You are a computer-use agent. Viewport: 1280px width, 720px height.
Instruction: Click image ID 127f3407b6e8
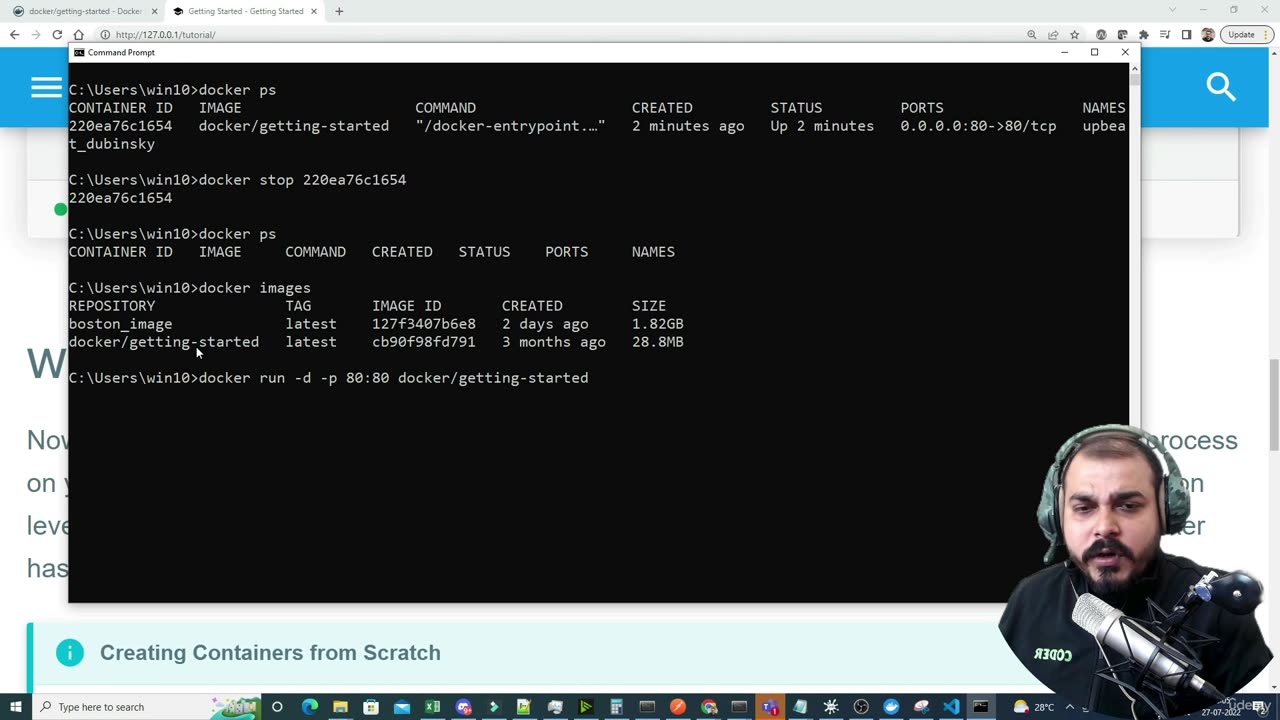[424, 324]
